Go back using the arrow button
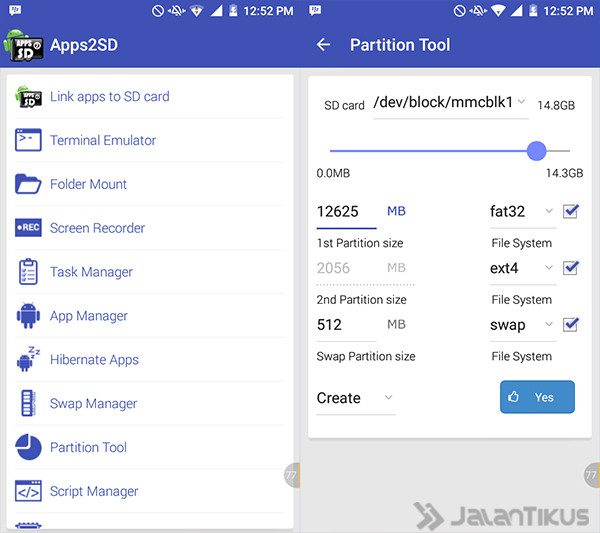The image size is (600, 533). click(x=323, y=45)
